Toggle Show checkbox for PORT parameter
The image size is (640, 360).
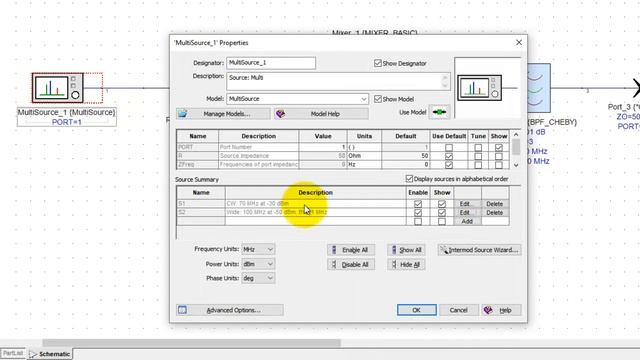pos(498,147)
